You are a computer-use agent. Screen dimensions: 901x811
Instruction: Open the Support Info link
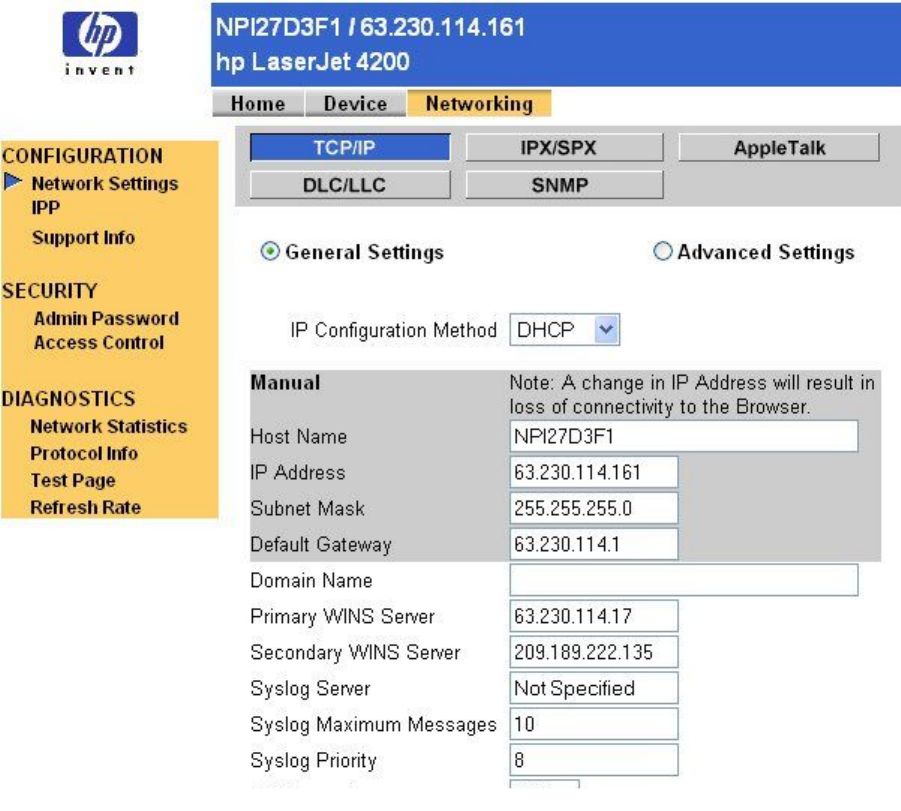point(83,237)
